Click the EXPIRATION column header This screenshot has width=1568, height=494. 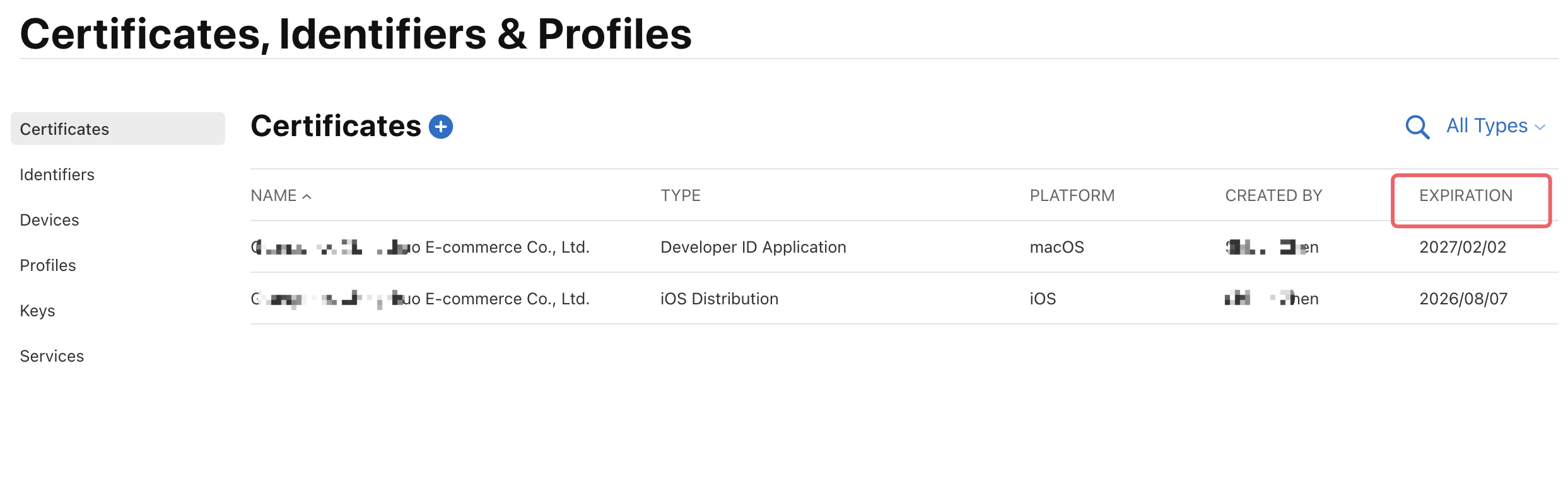[x=1465, y=196]
